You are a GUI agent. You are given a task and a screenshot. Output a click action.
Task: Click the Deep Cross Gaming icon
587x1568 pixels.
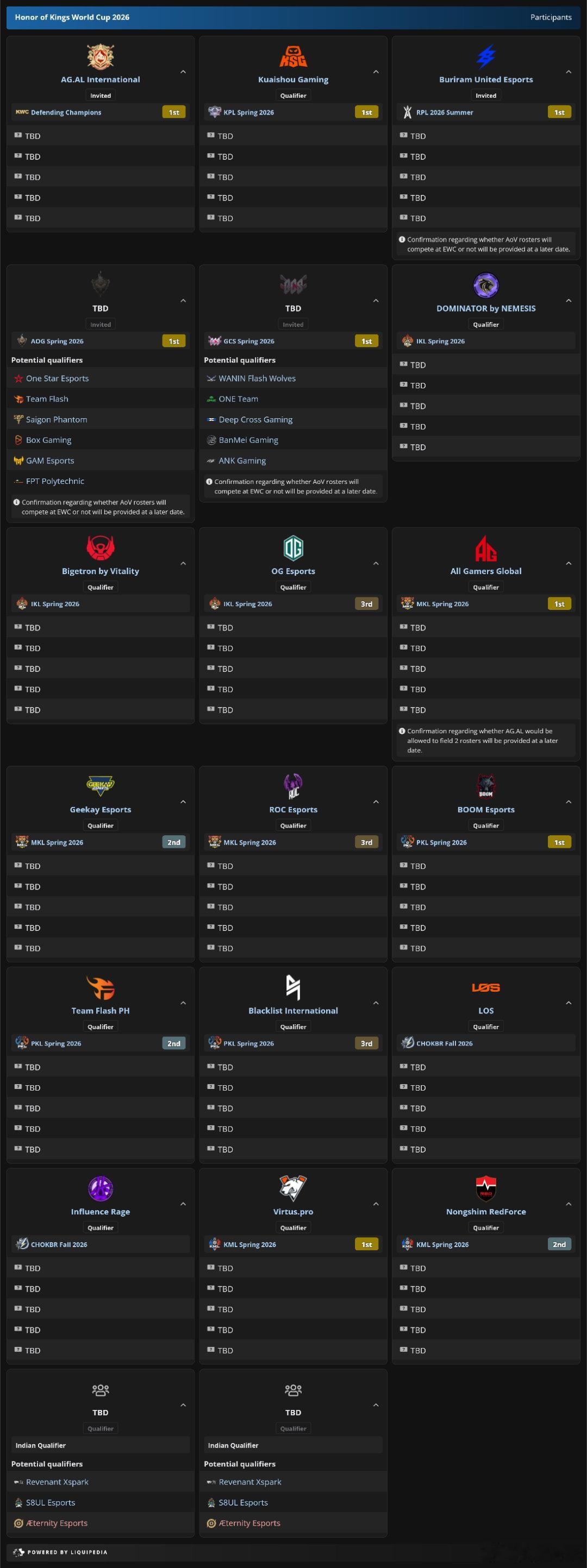(211, 419)
